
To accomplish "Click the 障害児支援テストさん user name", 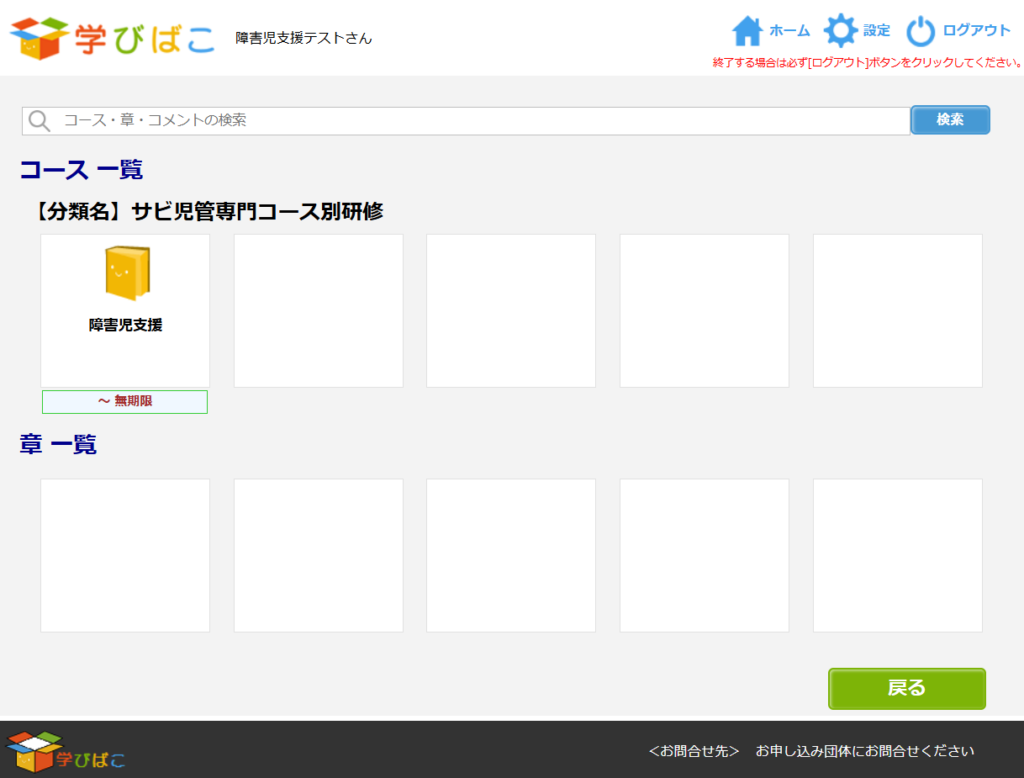I will click(304, 38).
